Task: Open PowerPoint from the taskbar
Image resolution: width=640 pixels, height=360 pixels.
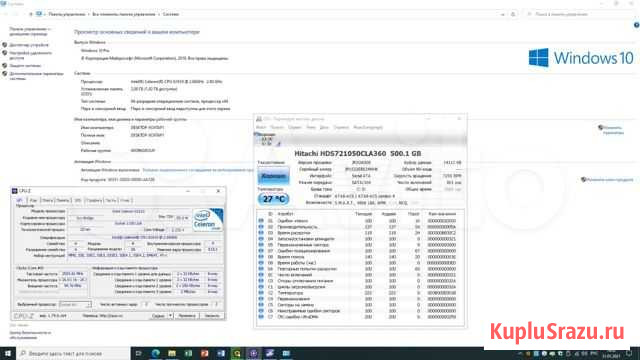Action: click(204, 353)
